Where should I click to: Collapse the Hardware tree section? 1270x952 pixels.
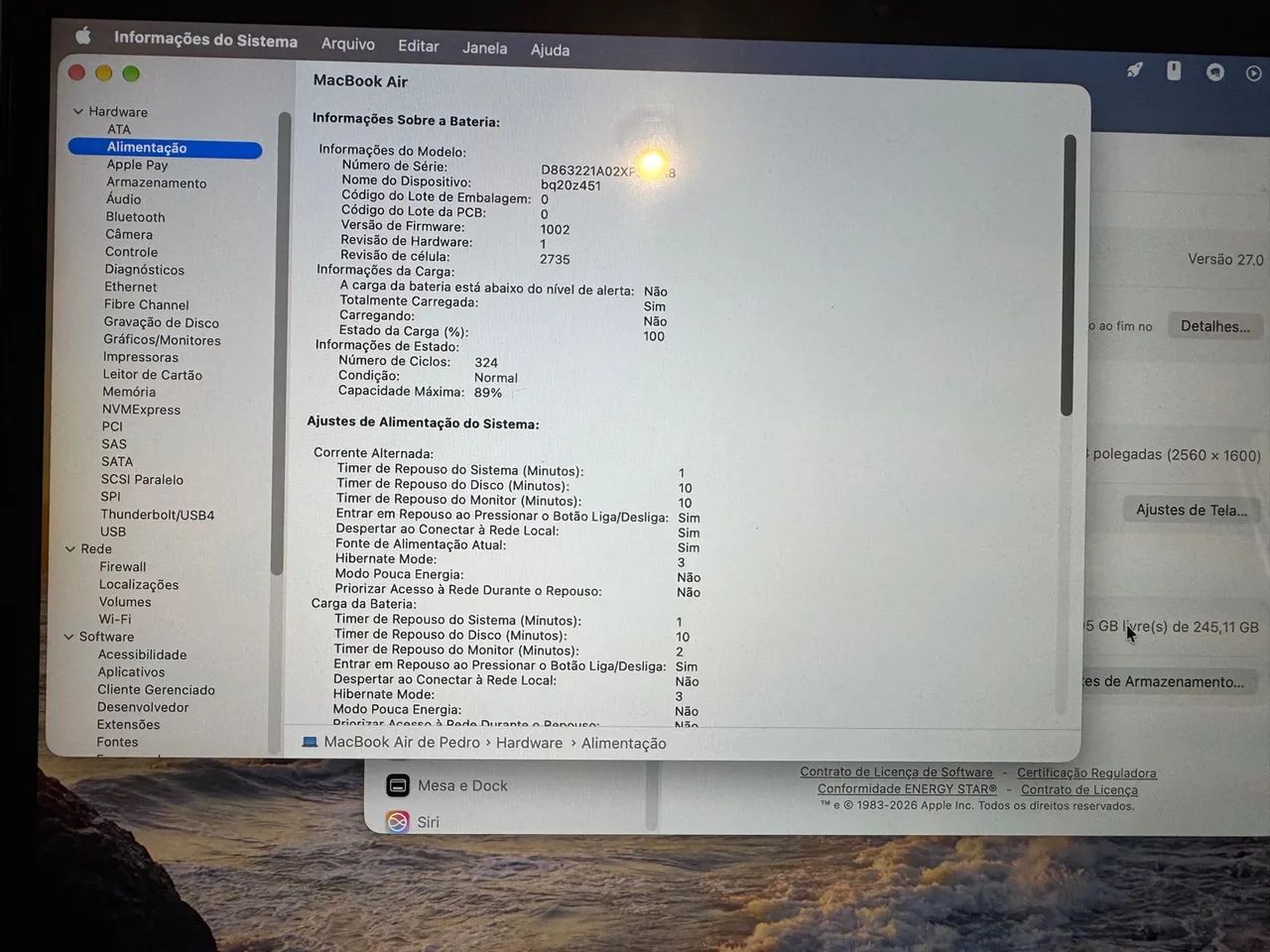pos(78,111)
